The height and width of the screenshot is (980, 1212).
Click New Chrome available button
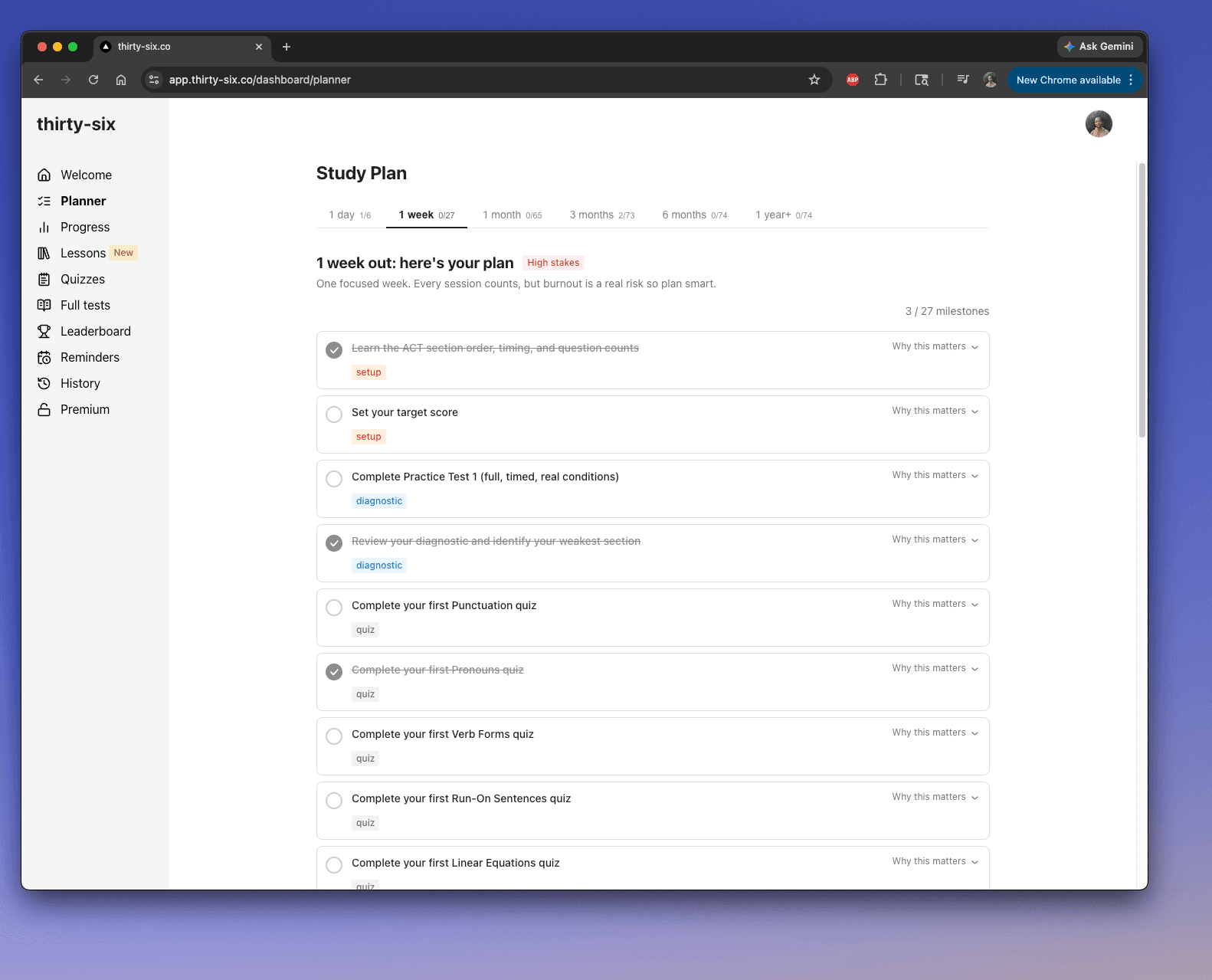click(1074, 80)
